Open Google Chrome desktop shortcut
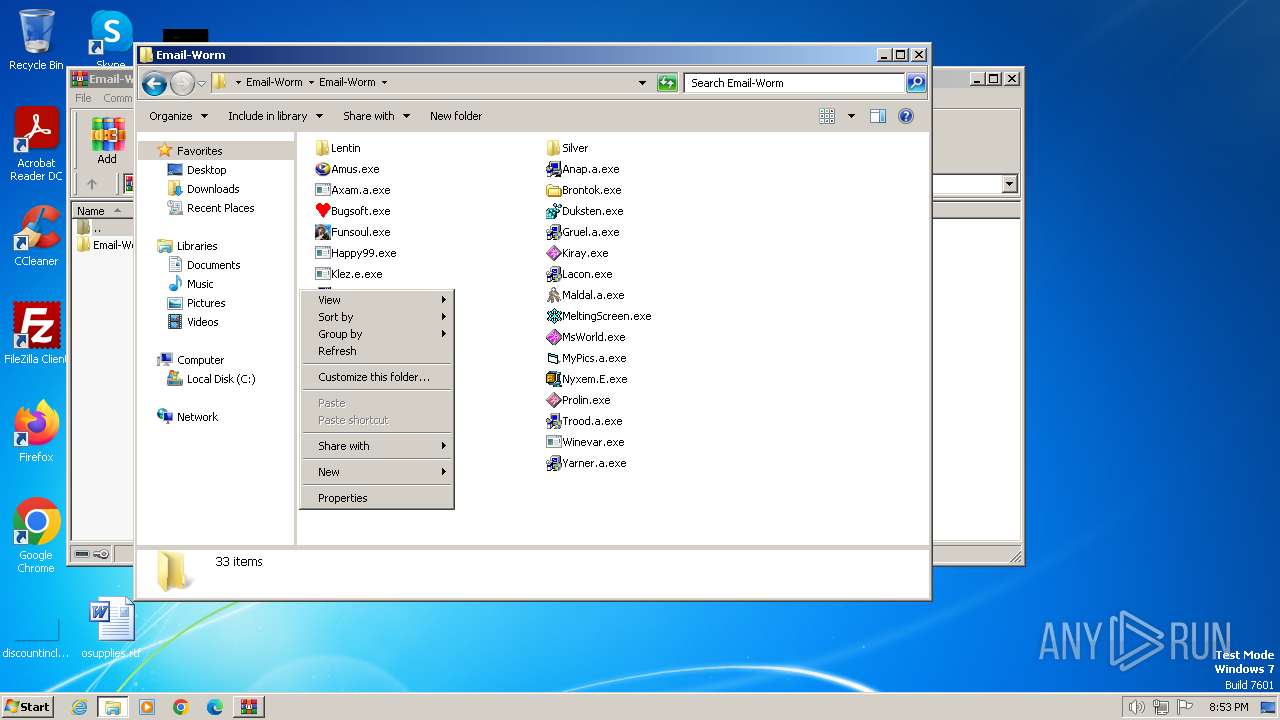This screenshot has width=1280, height=720. (x=36, y=536)
